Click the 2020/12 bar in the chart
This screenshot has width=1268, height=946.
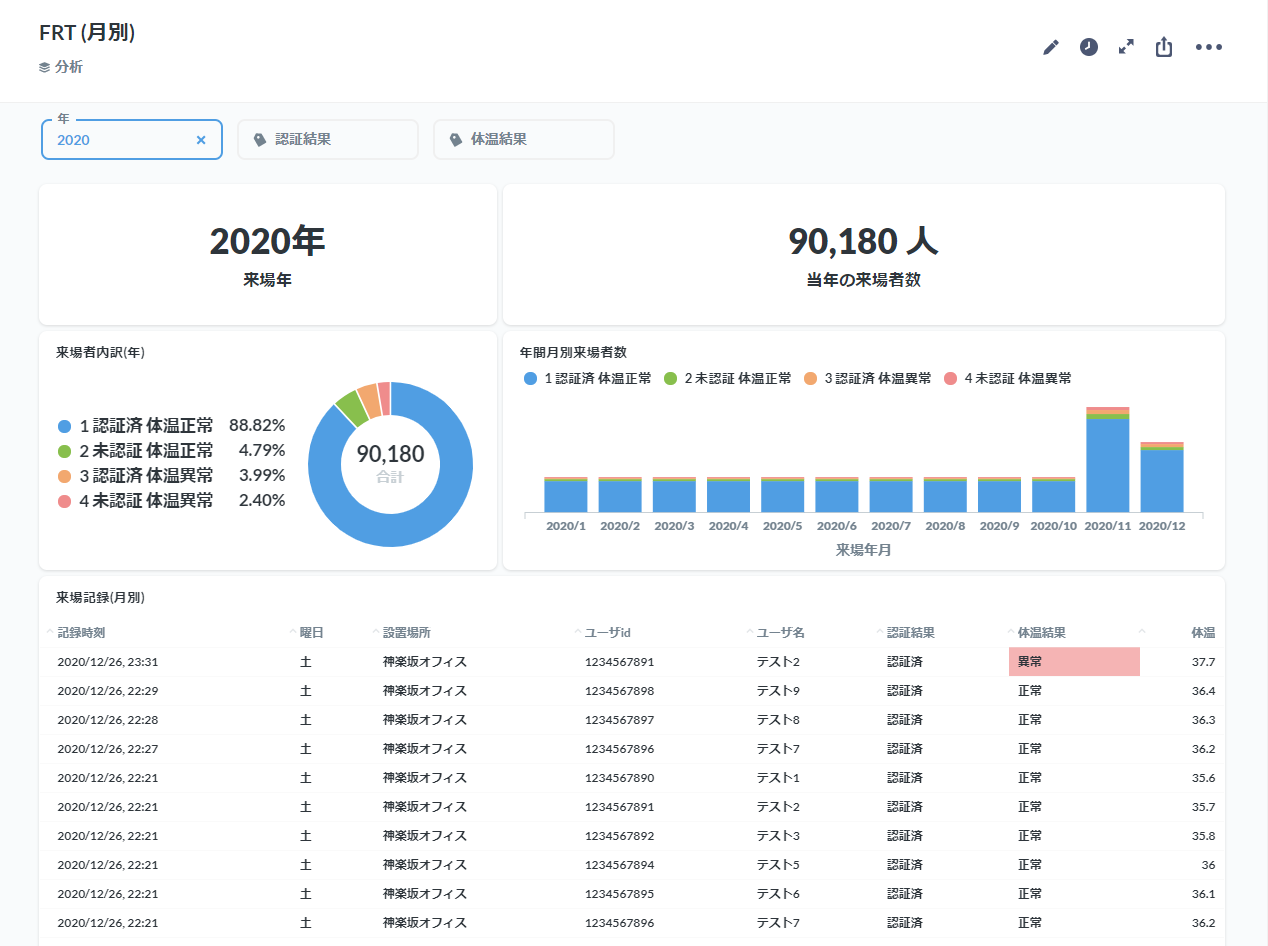pyautogui.click(x=1162, y=477)
